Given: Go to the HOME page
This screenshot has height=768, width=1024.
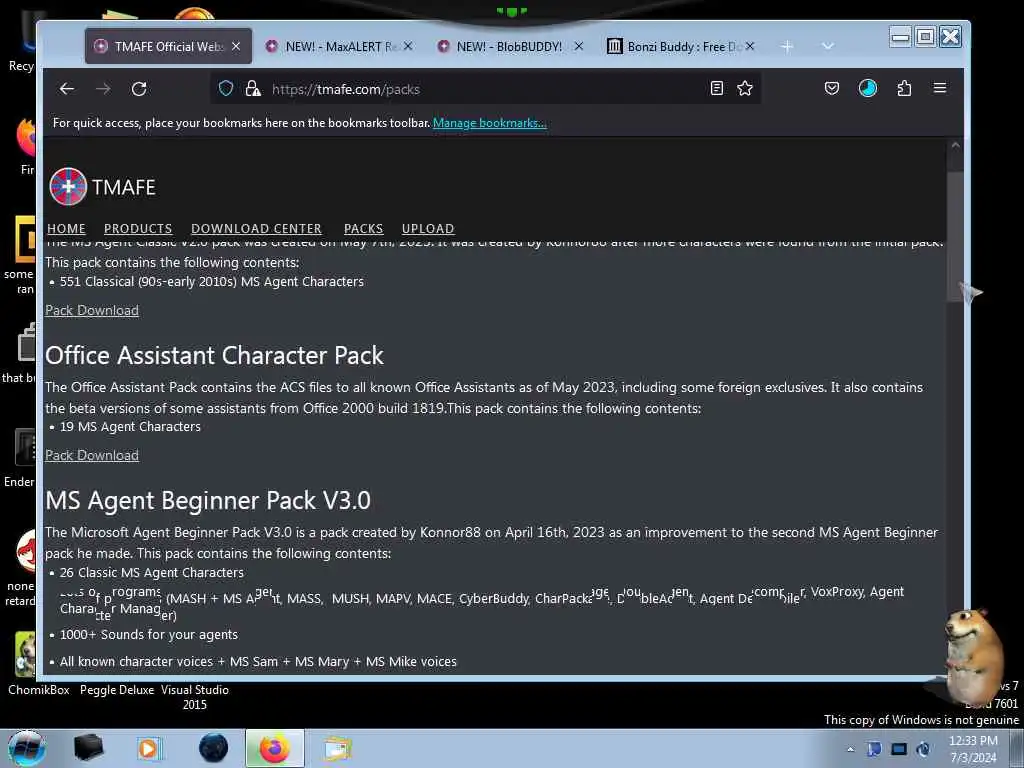Looking at the screenshot, I should pos(66,229).
